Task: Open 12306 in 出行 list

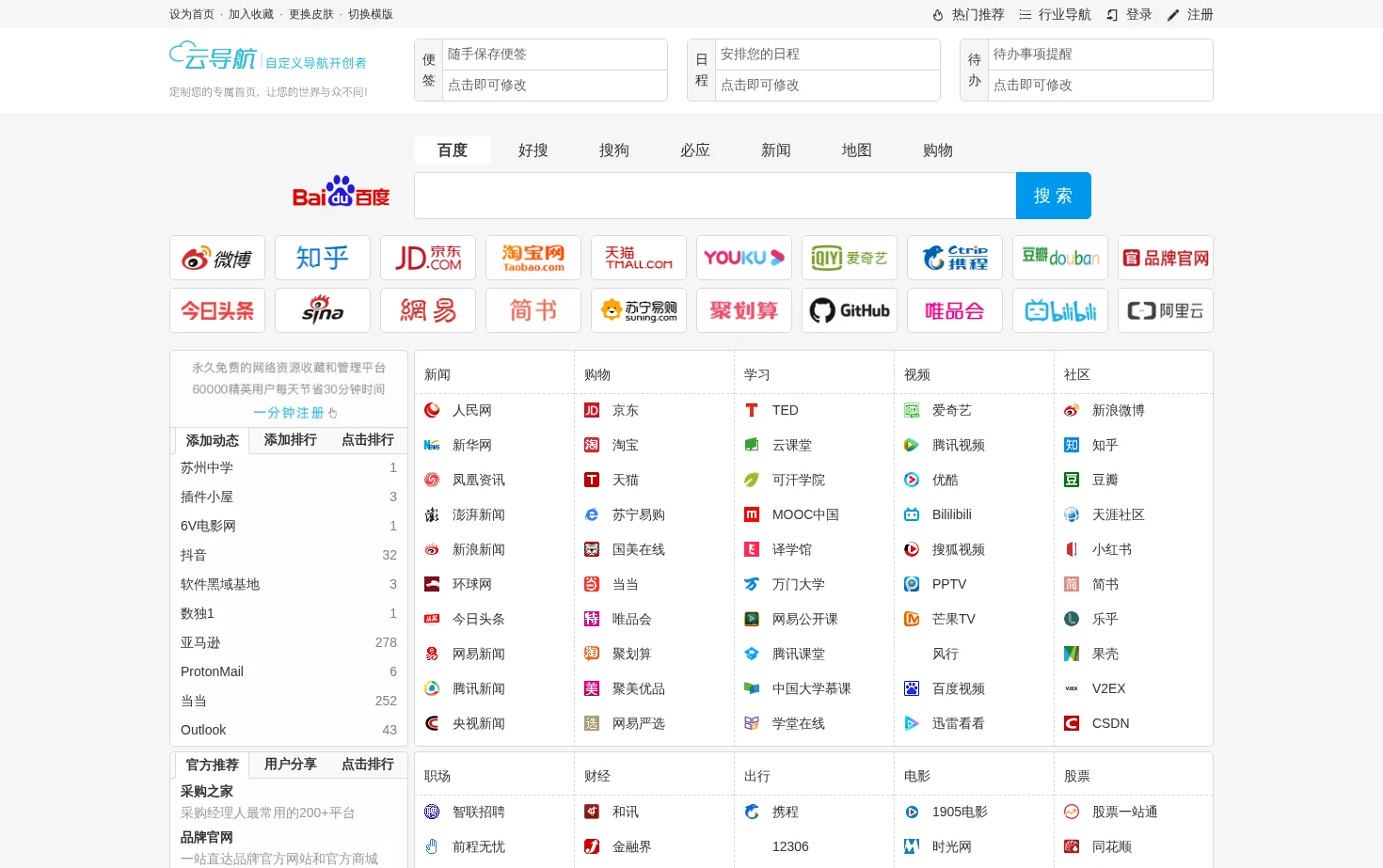Action: tap(790, 846)
